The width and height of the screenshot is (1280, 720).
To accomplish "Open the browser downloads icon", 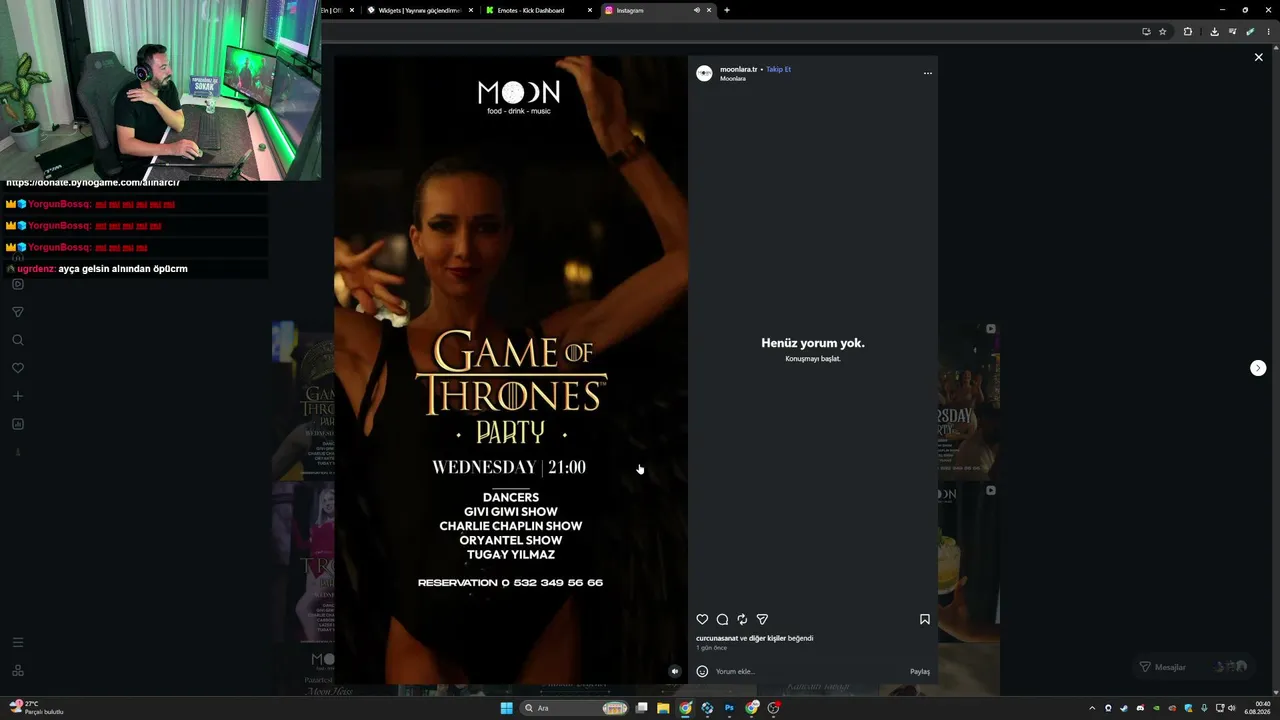I will 1214,32.
